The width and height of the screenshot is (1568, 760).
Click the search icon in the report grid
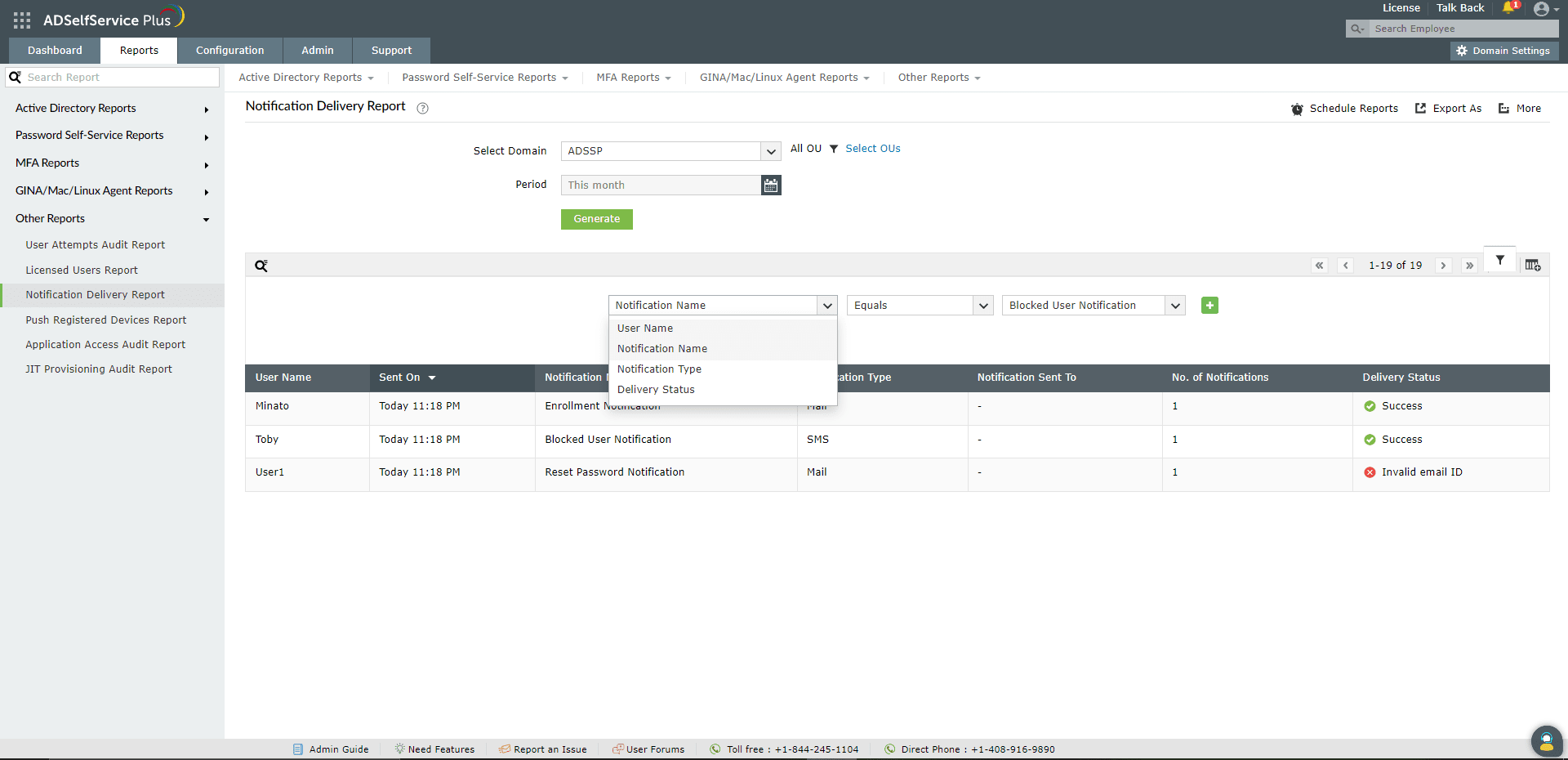[261, 266]
